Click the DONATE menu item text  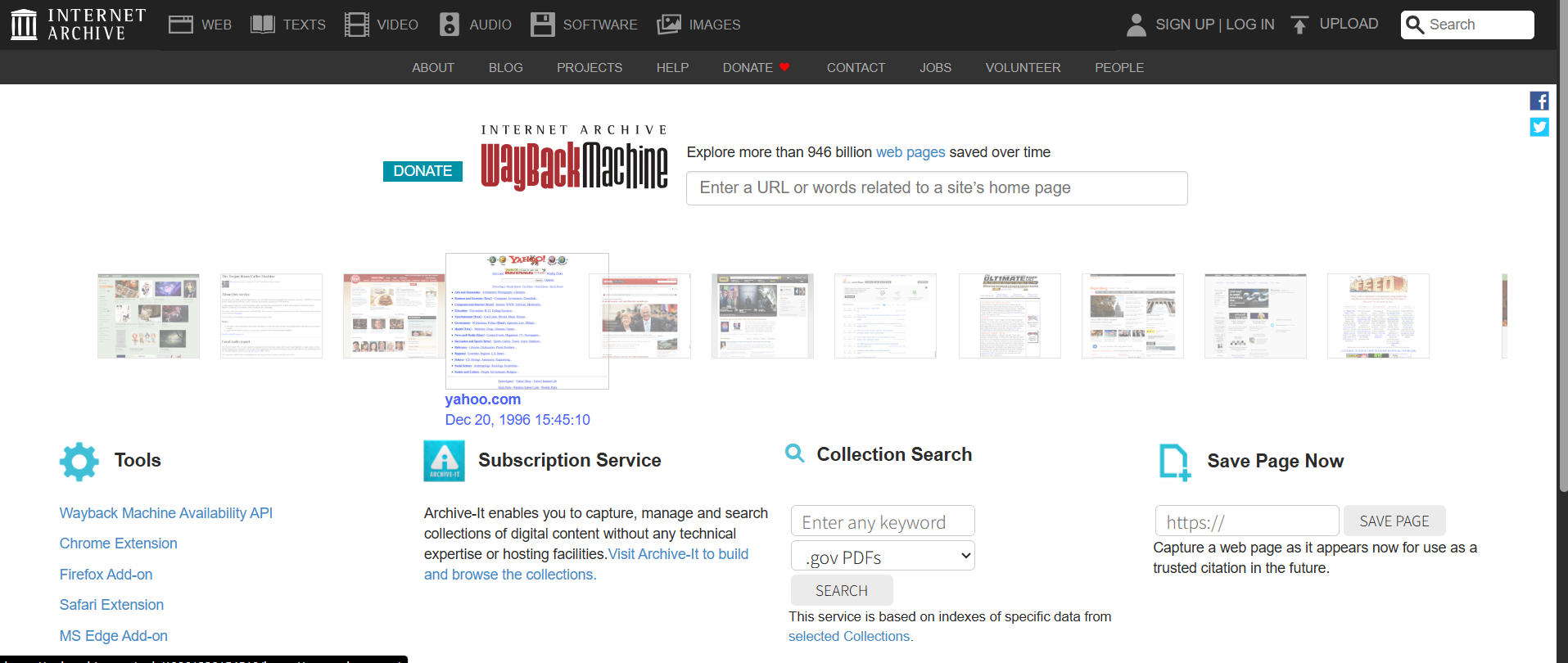[x=748, y=68]
